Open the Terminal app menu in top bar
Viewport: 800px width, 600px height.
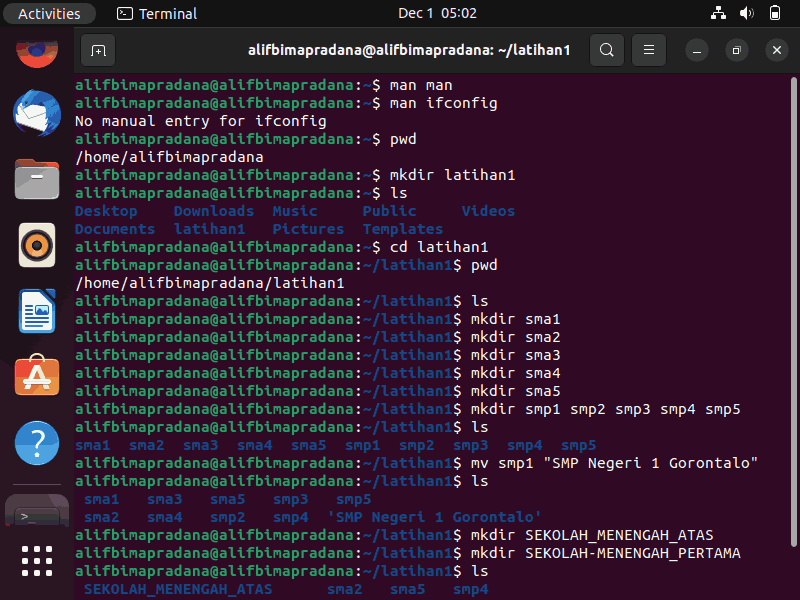click(x=157, y=13)
